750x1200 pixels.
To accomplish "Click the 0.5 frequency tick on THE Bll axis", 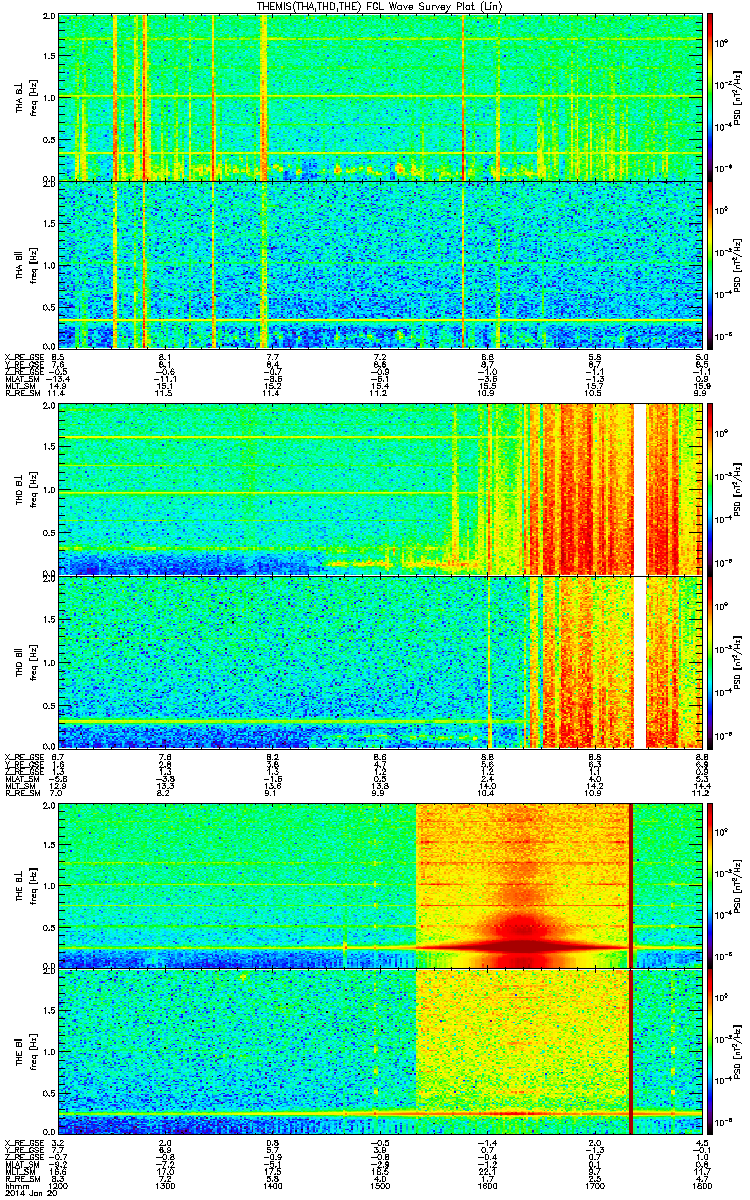I will pyautogui.click(x=47, y=1092).
